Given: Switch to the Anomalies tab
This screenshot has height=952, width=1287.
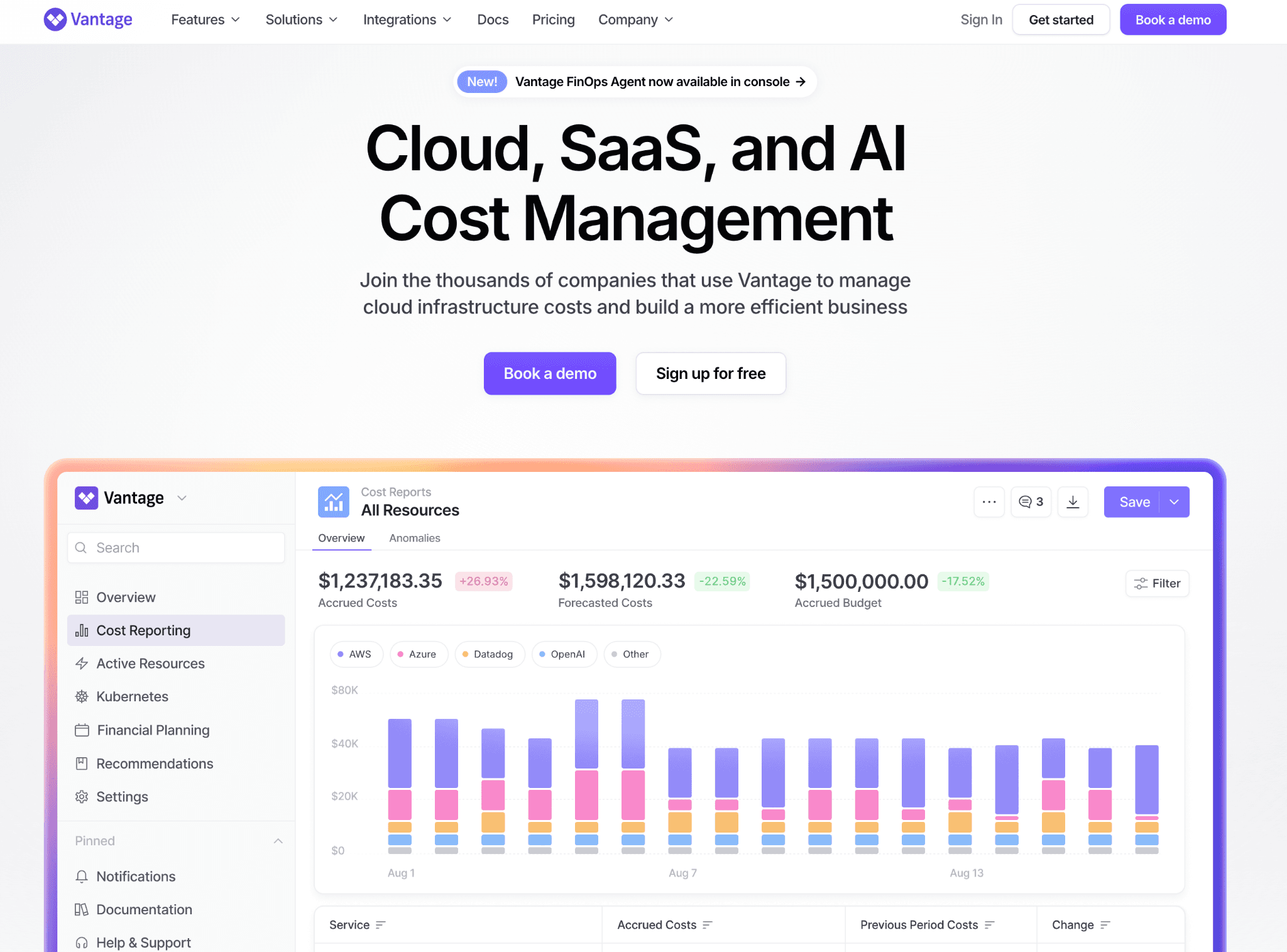Looking at the screenshot, I should pyautogui.click(x=415, y=538).
